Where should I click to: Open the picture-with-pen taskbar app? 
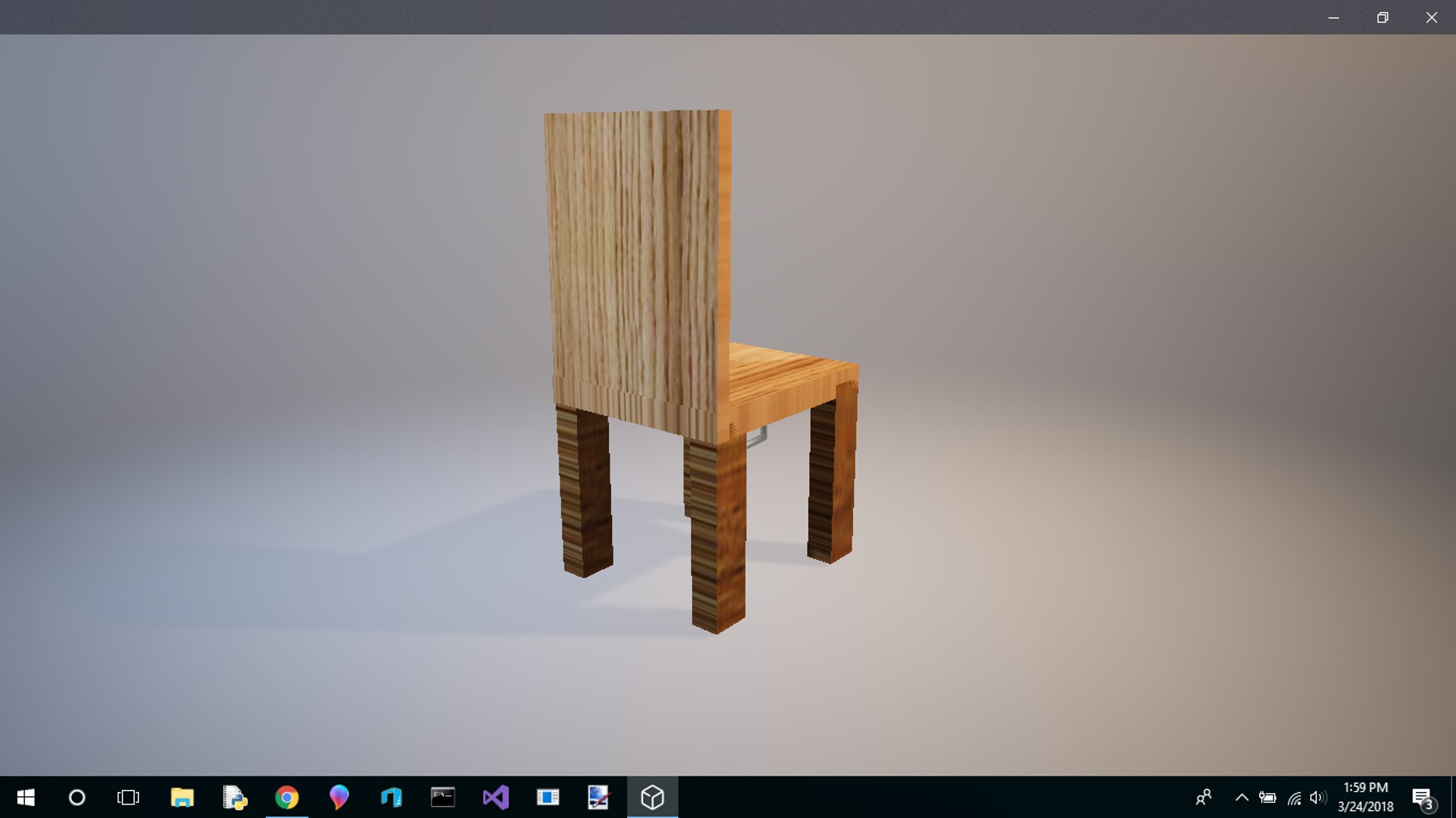(x=599, y=798)
